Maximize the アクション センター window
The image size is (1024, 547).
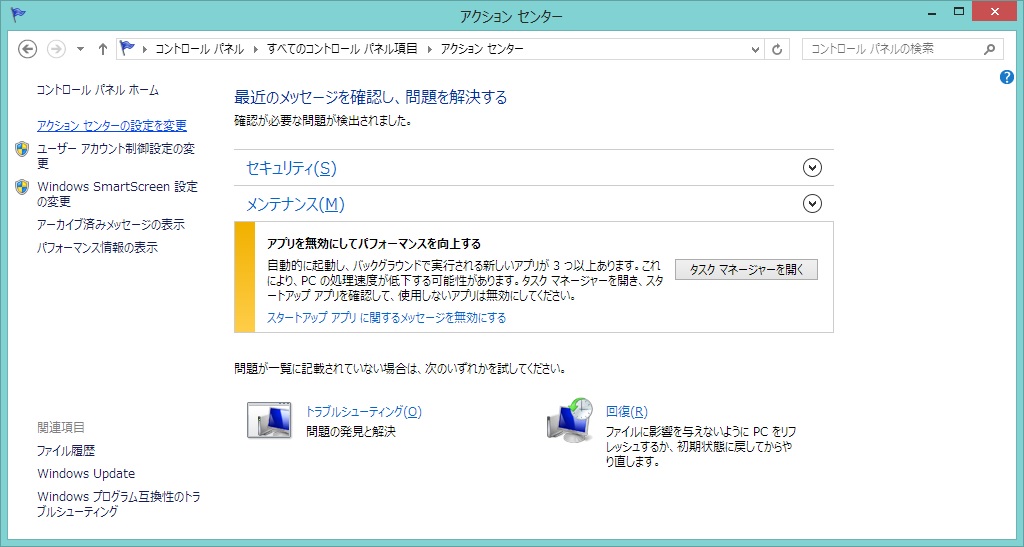coord(959,12)
